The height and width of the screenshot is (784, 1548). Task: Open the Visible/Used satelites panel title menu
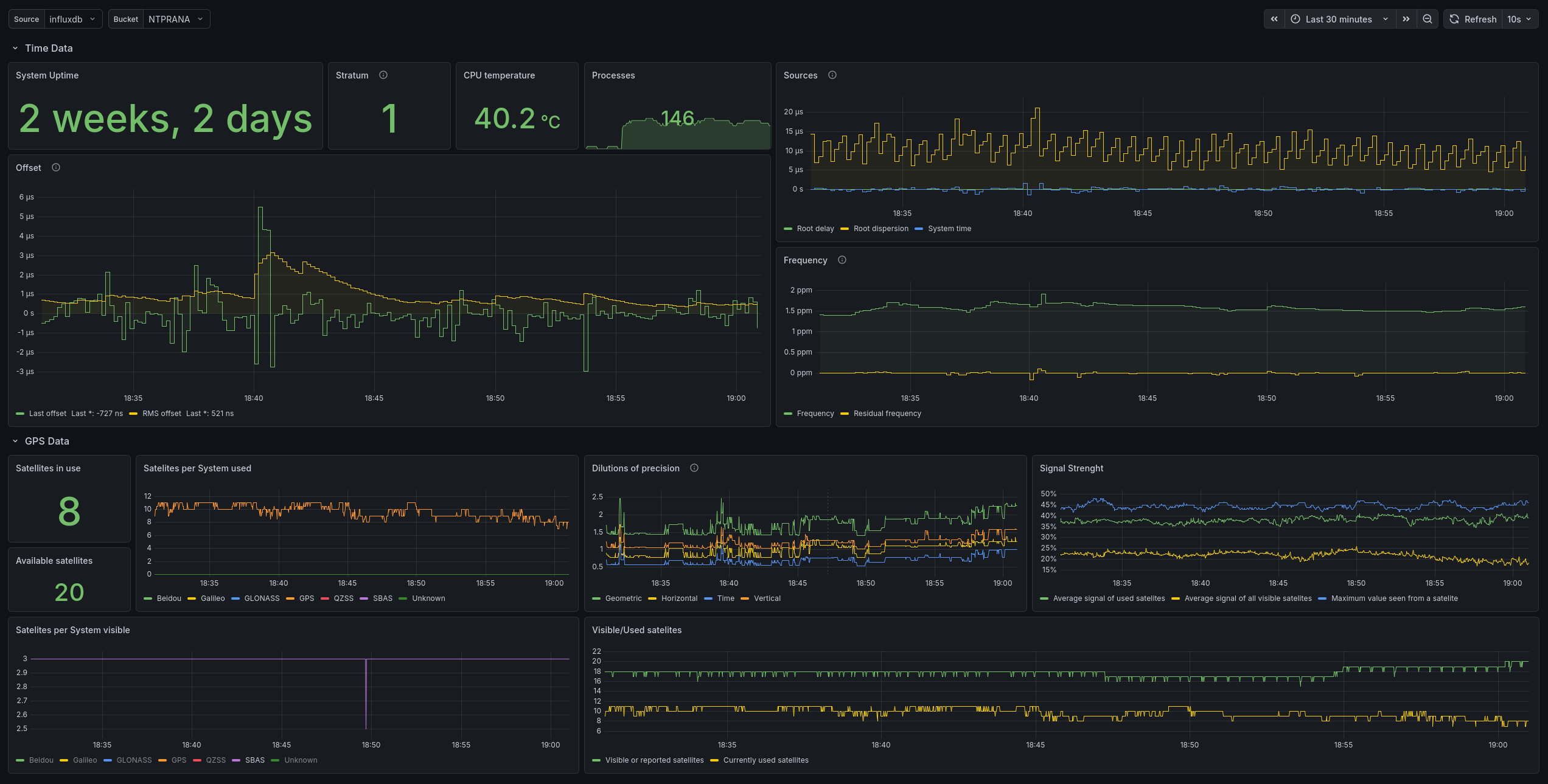pyautogui.click(x=636, y=630)
